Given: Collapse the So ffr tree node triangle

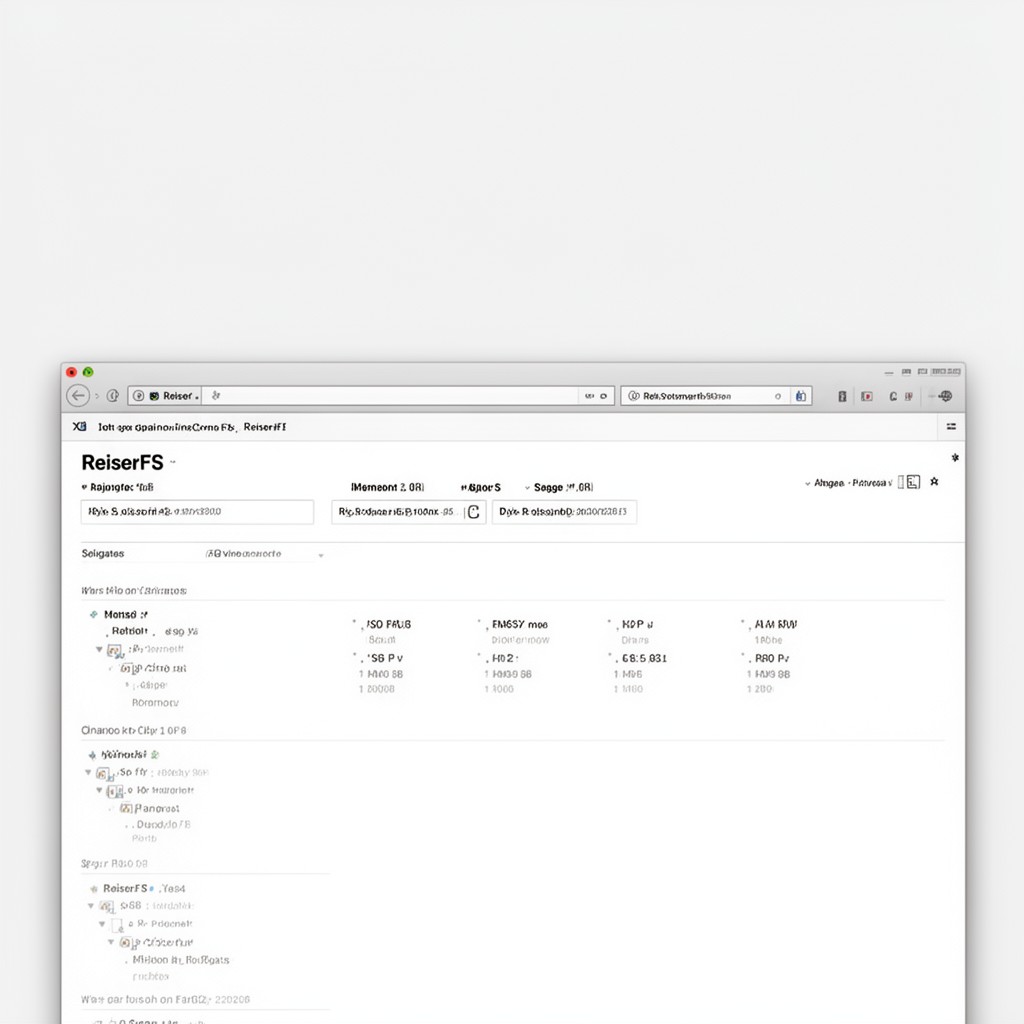Looking at the screenshot, I should [88, 773].
